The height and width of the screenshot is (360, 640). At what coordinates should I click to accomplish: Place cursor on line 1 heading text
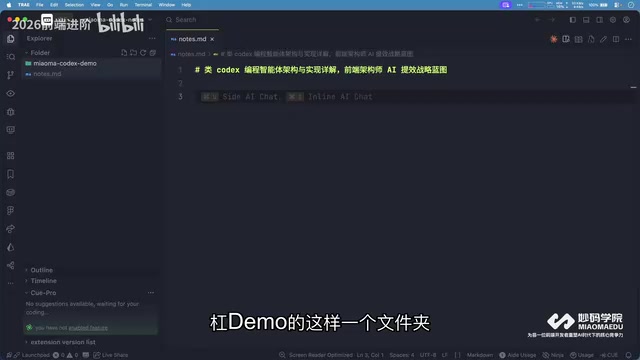click(321, 70)
